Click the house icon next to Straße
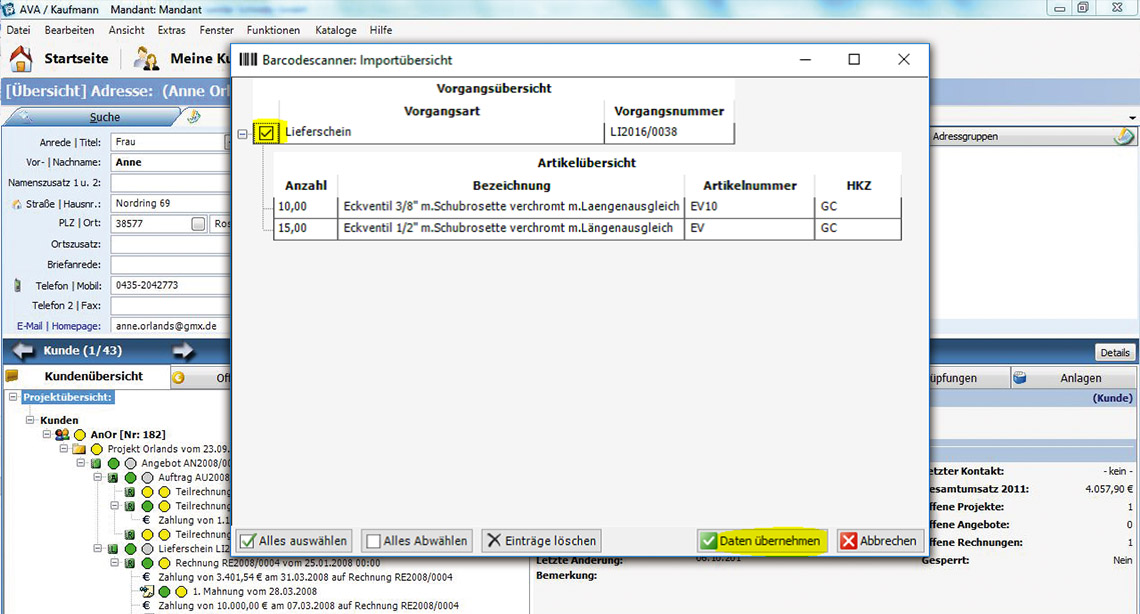1140x614 pixels. point(17,204)
